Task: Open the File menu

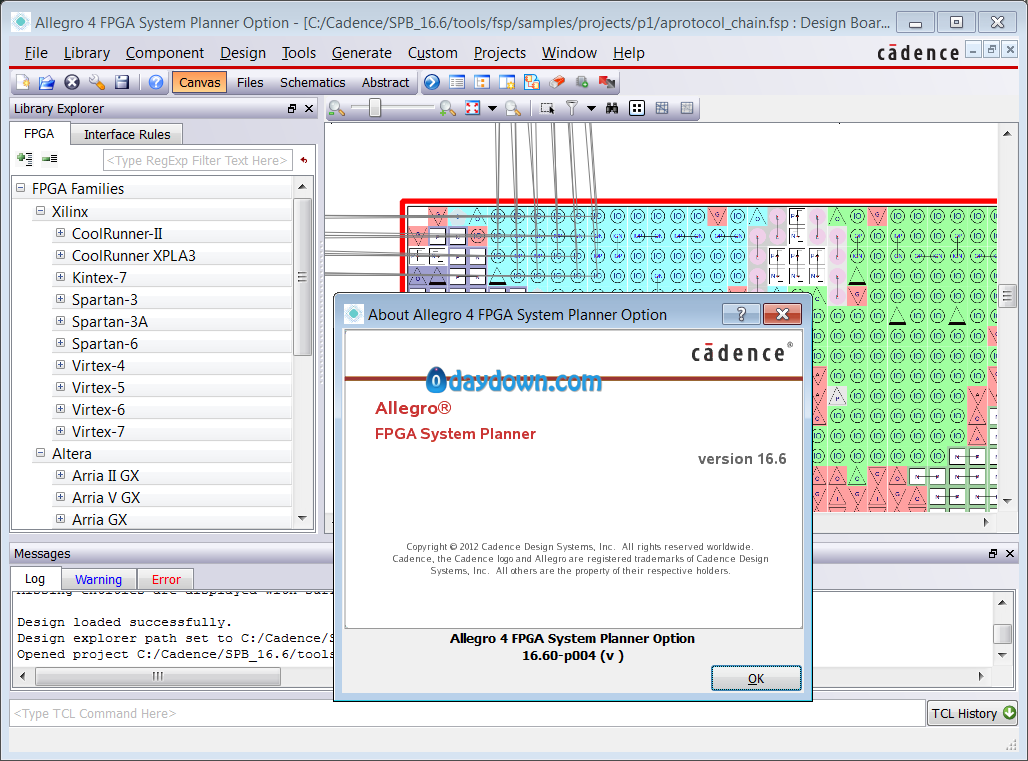Action: point(36,53)
